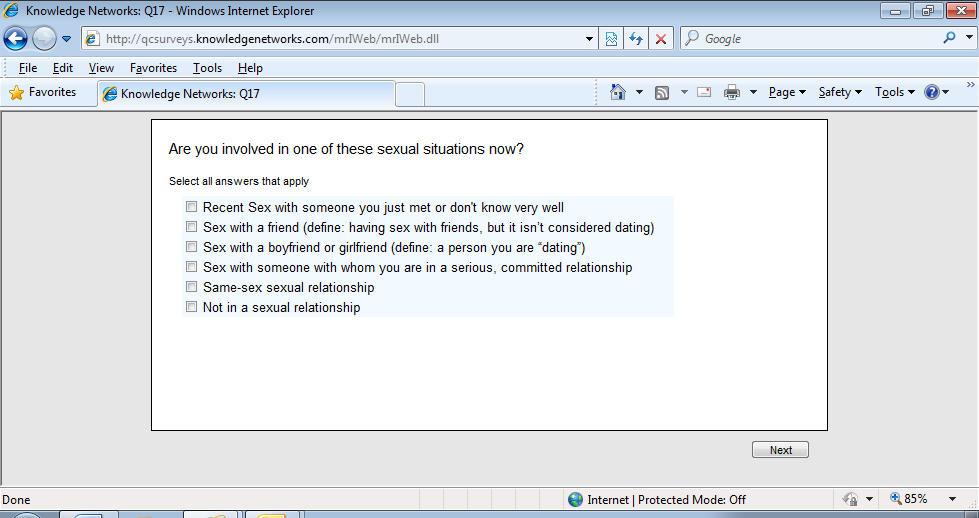
Task: Click the Favorites star button
Action: click(x=42, y=92)
